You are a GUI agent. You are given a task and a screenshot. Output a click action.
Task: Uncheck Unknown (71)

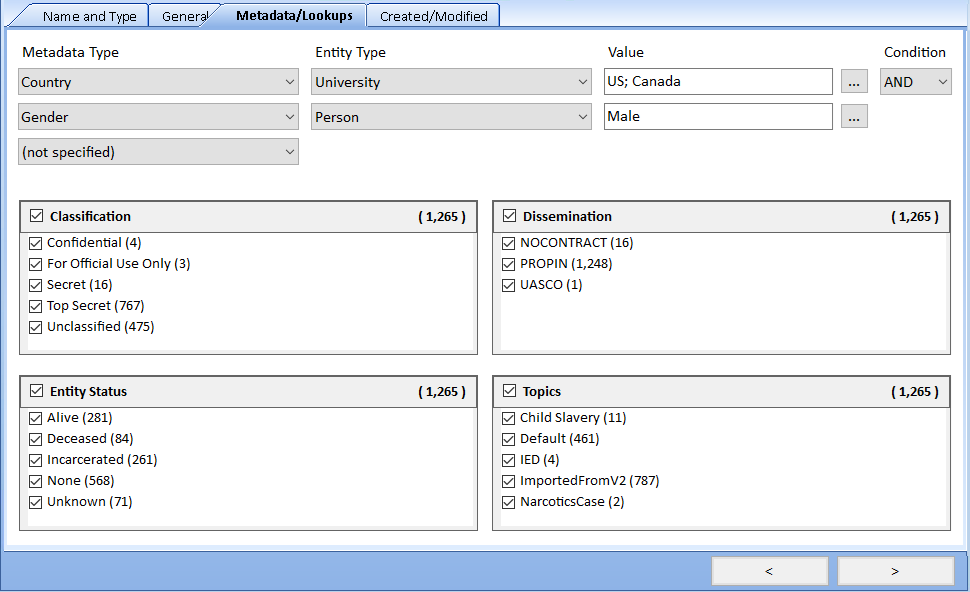coord(36,502)
